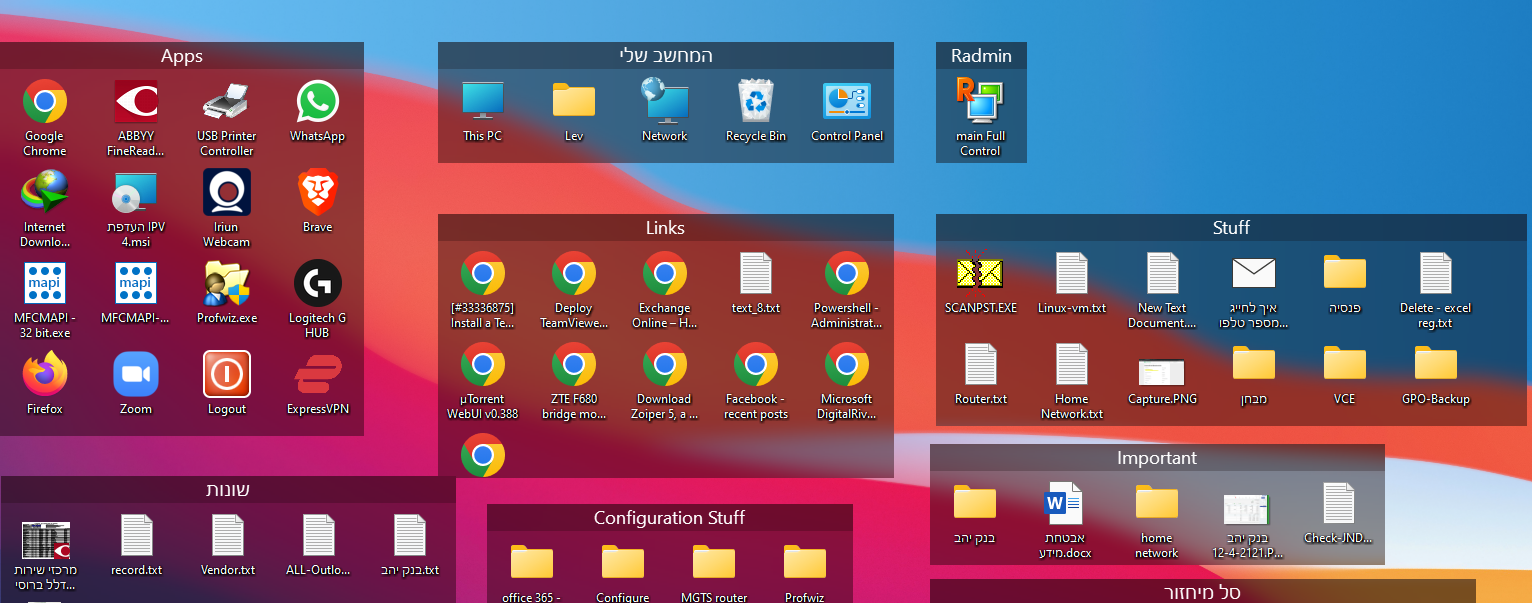Select the Logout shortcut icon
The height and width of the screenshot is (603, 1532).
point(227,374)
